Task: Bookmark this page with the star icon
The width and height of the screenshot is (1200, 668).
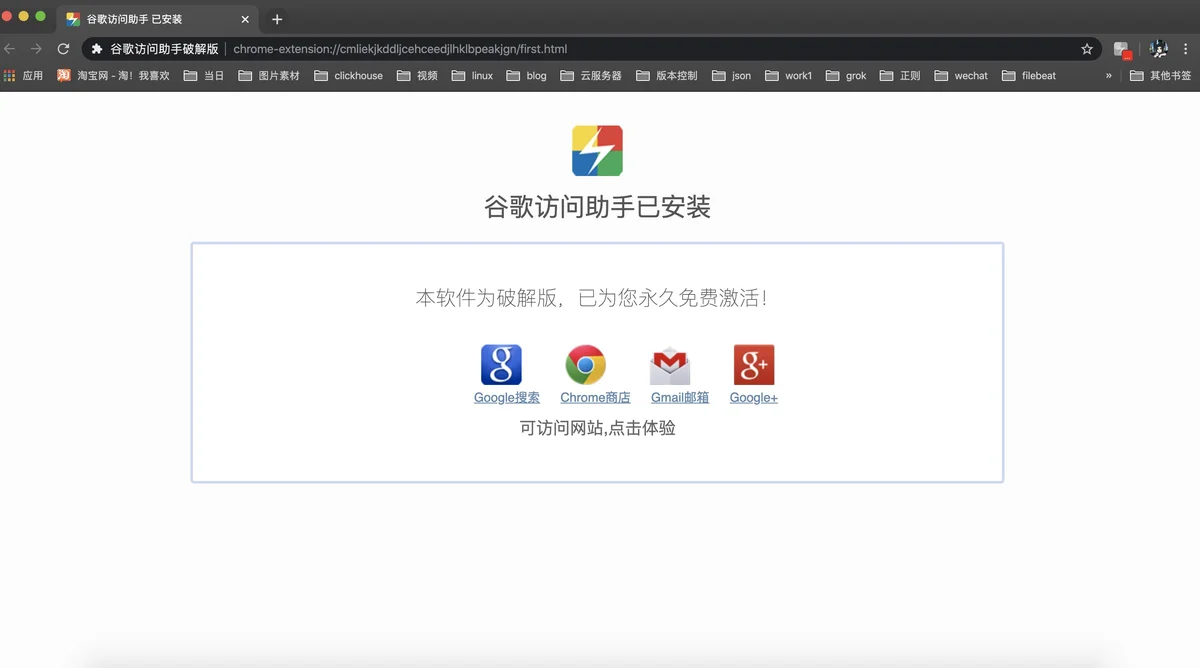Action: tap(1087, 49)
